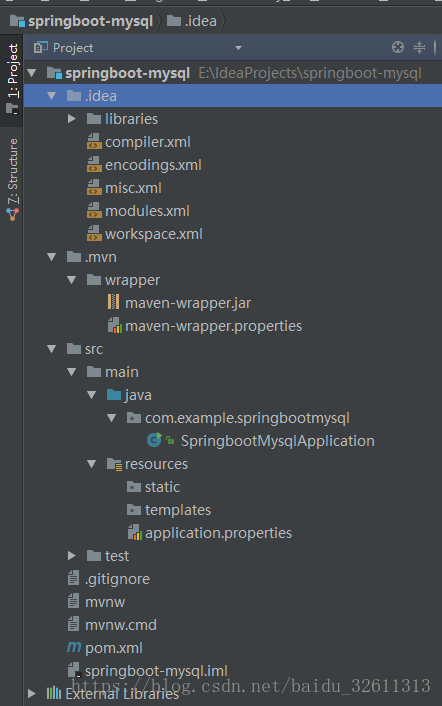
Task: Click the Project view title label
Action: 73,48
